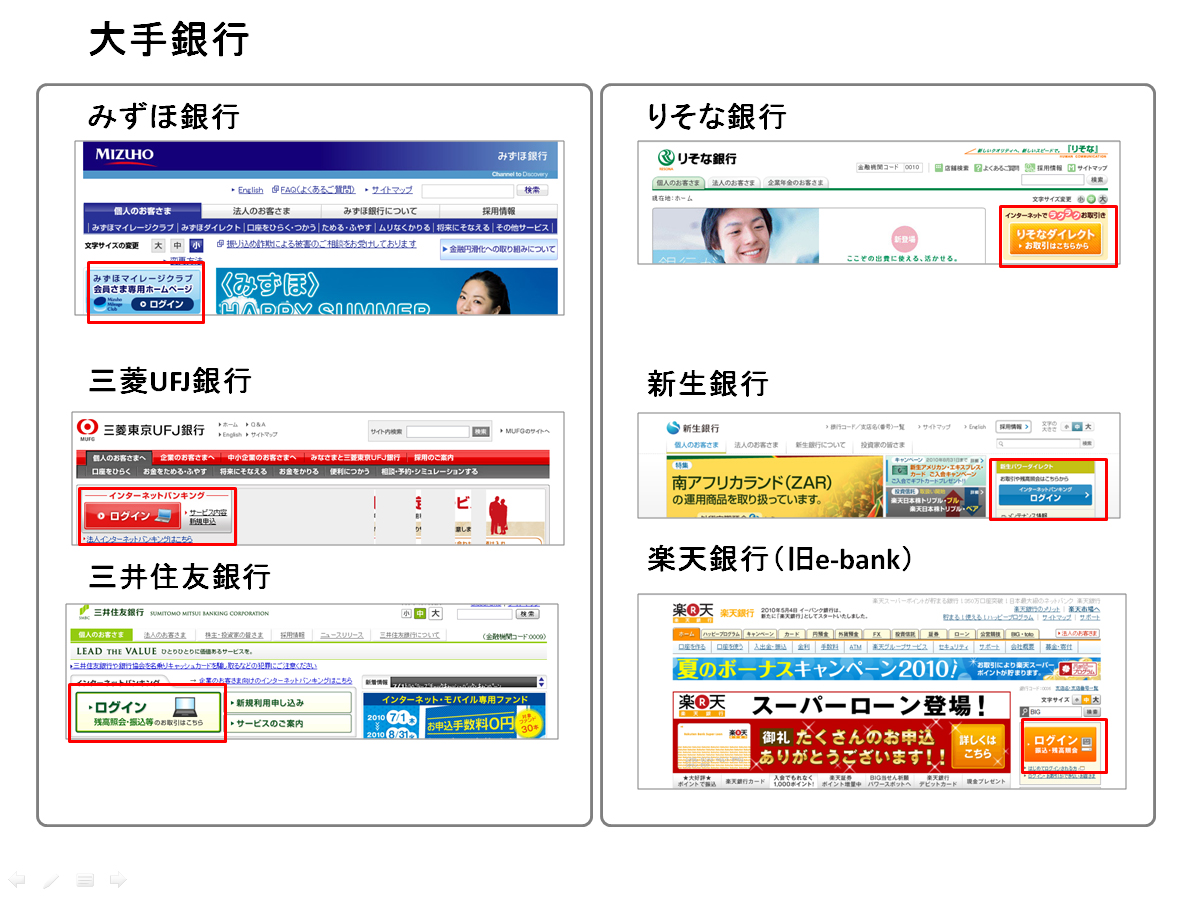Open 新生銀行について tab

point(821,445)
